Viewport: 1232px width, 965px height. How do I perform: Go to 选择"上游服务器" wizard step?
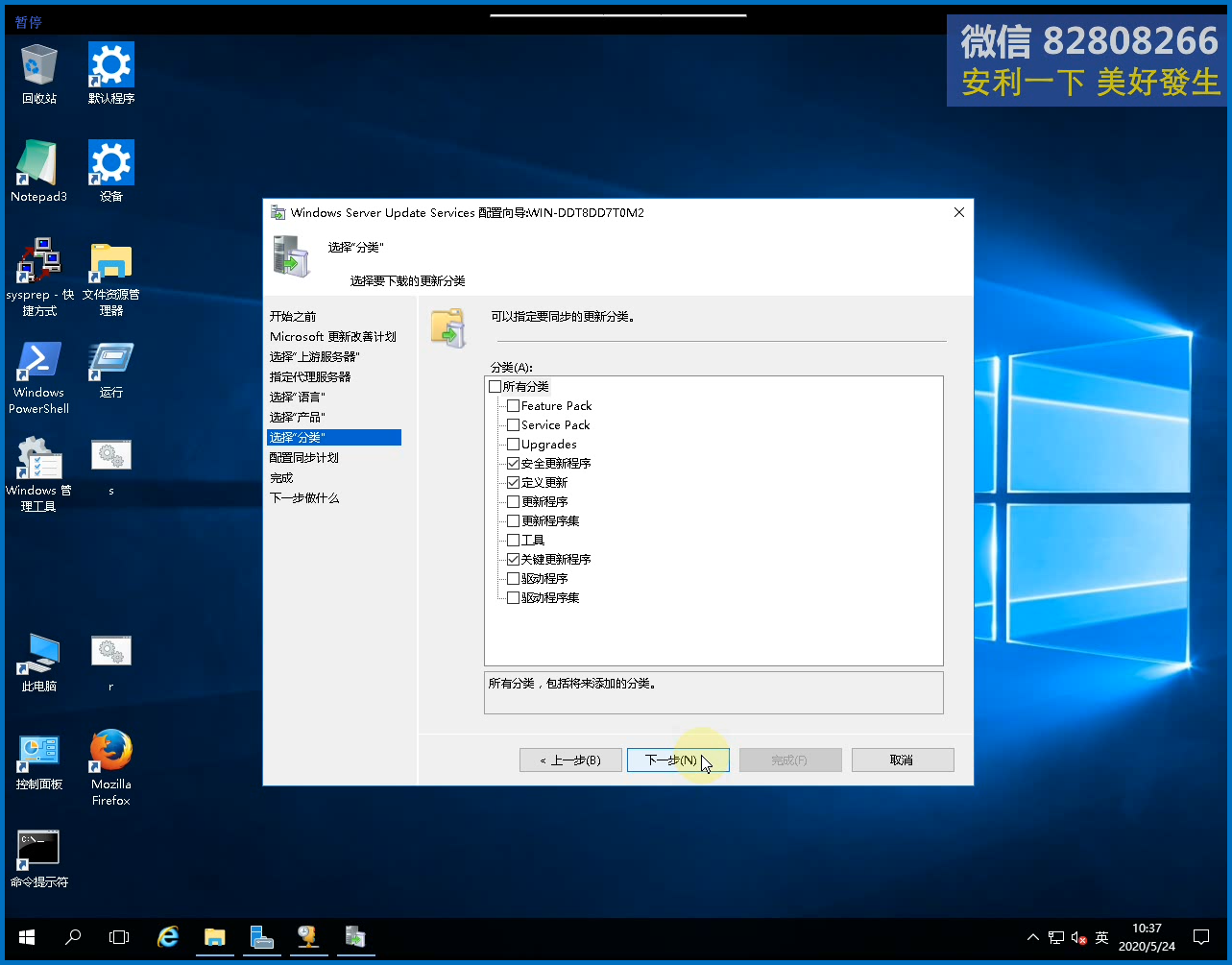pos(315,356)
